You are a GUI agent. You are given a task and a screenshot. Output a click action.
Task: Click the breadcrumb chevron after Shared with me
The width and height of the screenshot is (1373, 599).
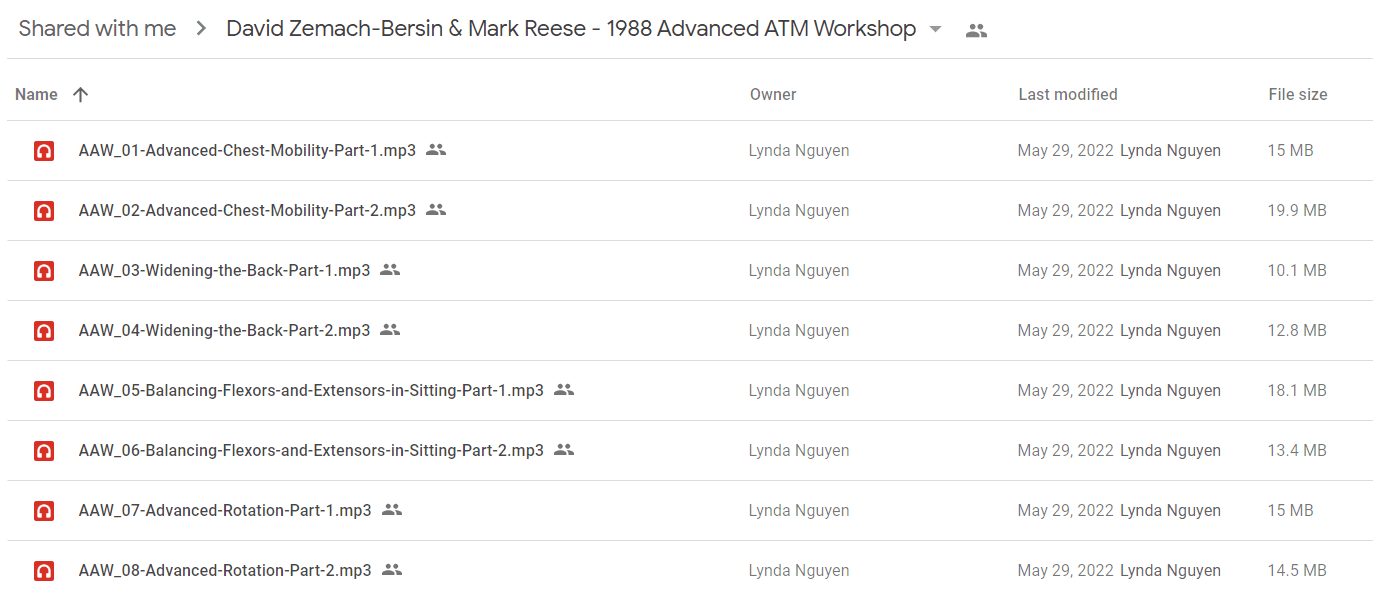point(201,29)
